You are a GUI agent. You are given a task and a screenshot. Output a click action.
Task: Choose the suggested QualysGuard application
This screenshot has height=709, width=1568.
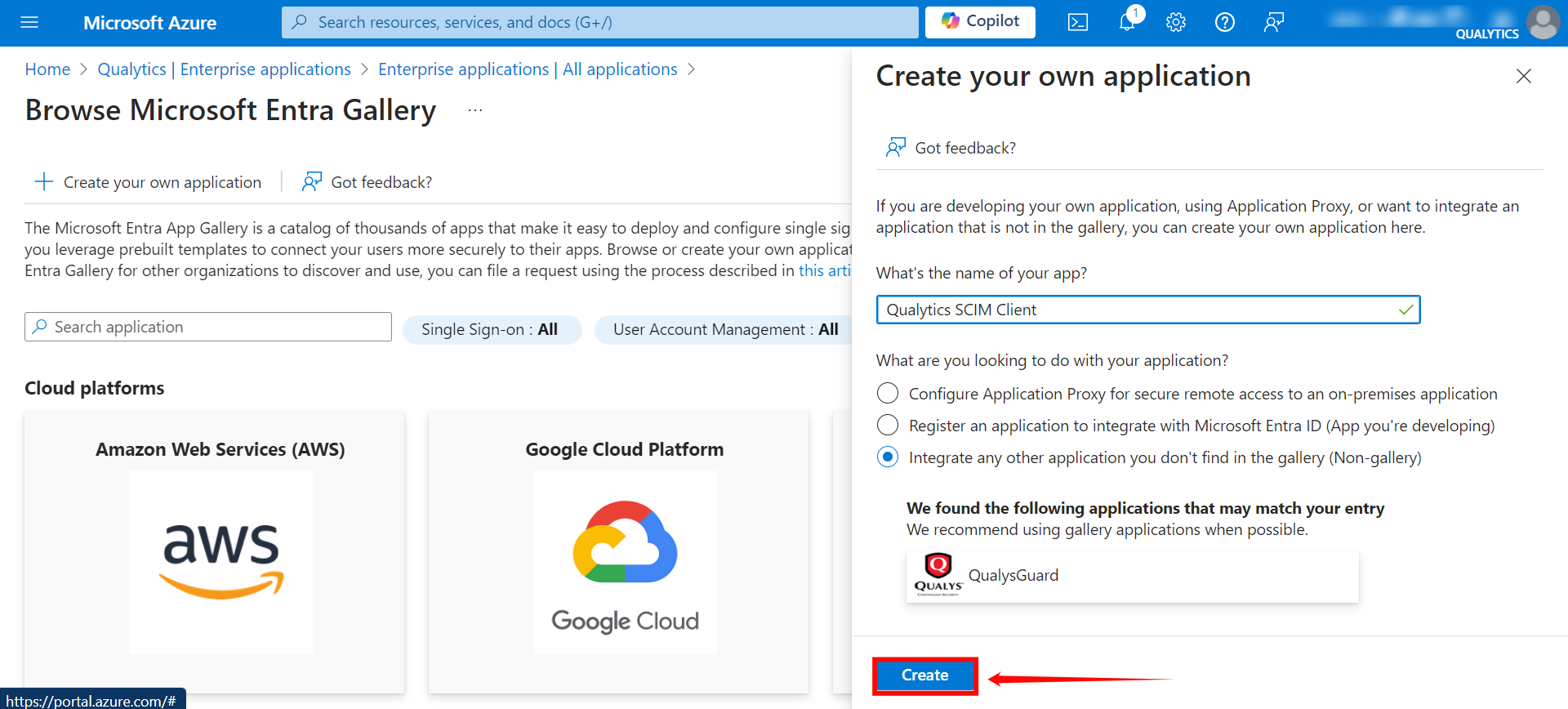pos(1132,577)
